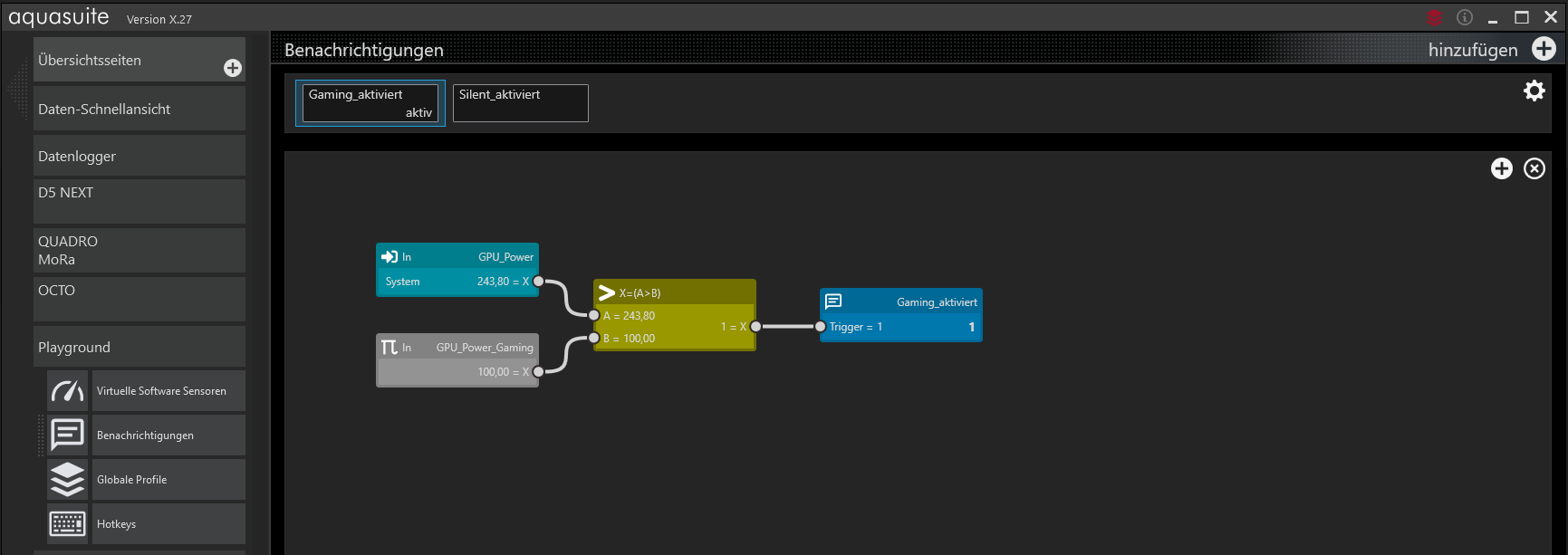Click the circled X icon in the editor canvas
Viewport: 1568px width, 555px height.
(x=1534, y=168)
